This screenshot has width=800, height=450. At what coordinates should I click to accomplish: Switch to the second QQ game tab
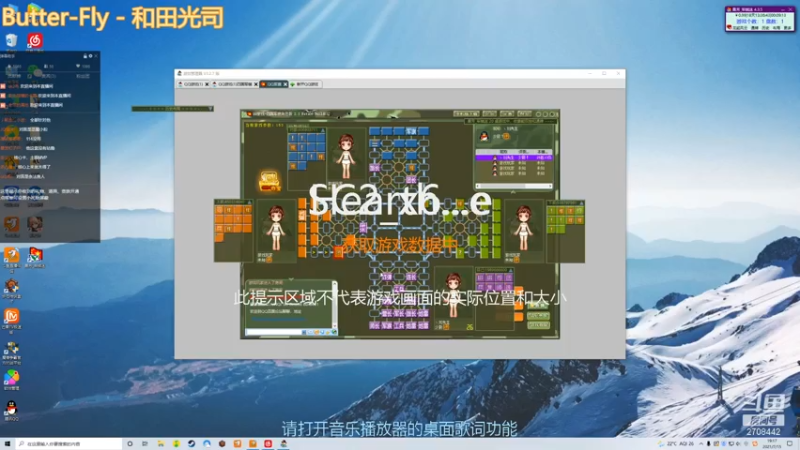pyautogui.click(x=235, y=84)
